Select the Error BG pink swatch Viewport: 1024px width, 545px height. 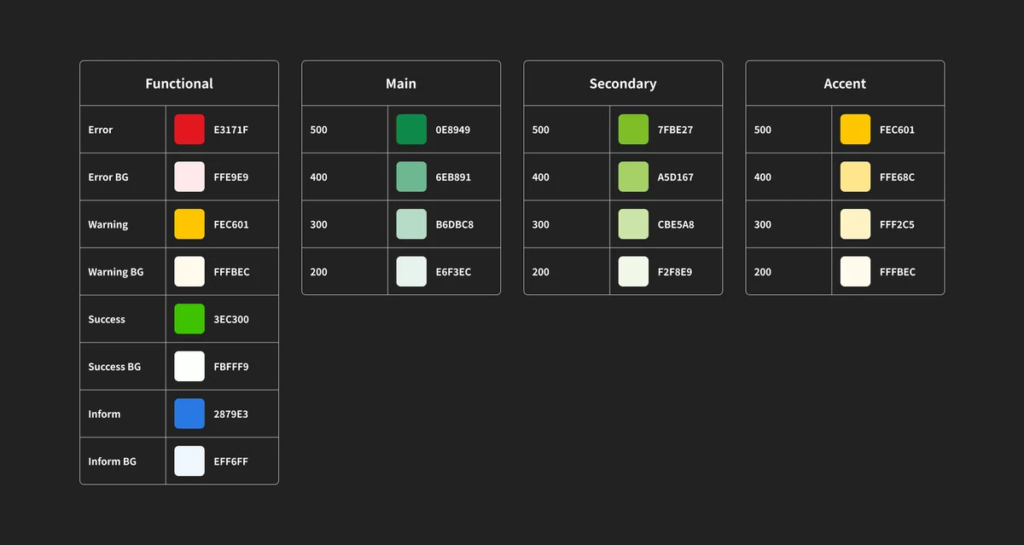click(189, 177)
